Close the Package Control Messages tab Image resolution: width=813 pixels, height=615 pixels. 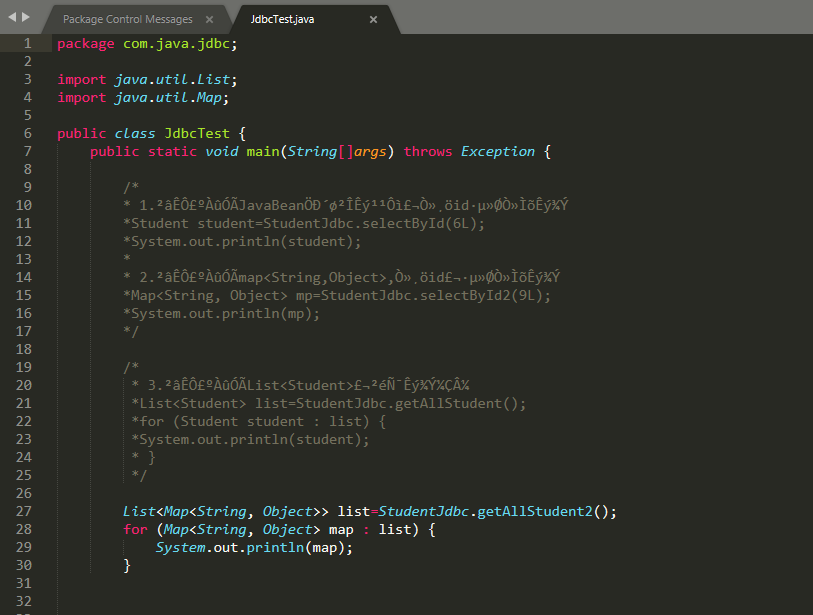(x=208, y=18)
